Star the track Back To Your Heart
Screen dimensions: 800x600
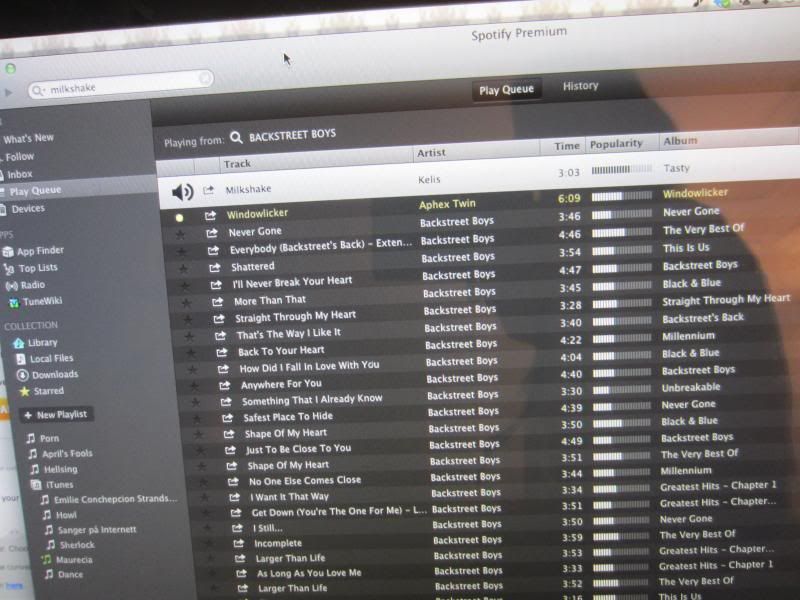click(191, 353)
